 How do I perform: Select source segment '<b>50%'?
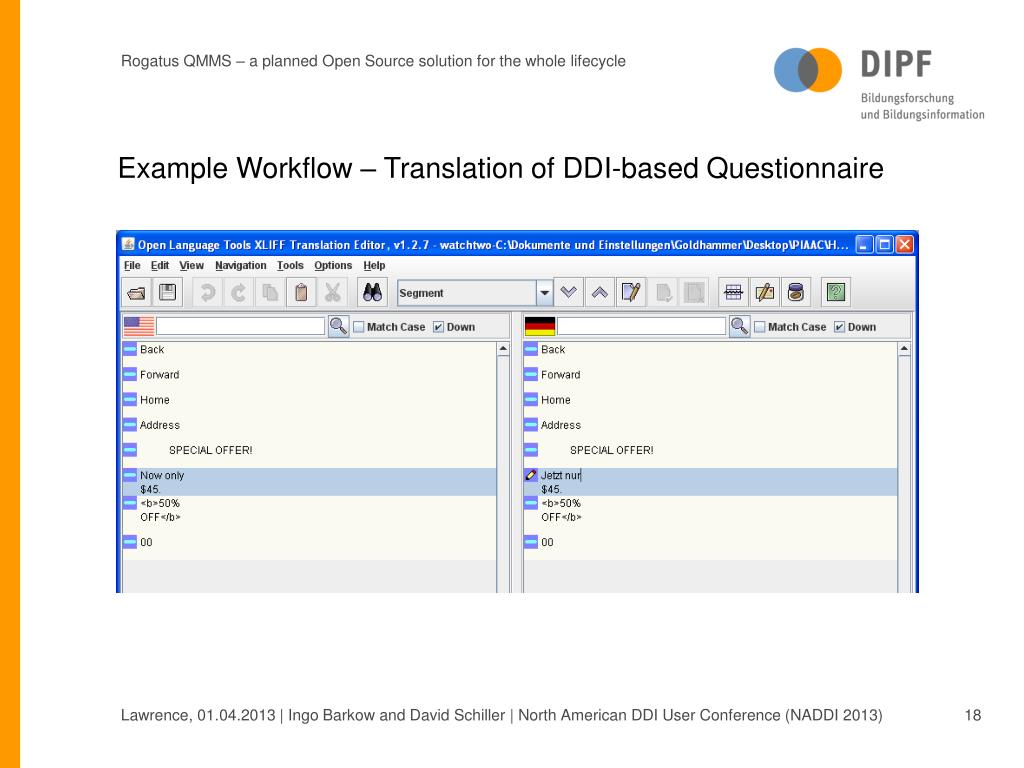(159, 504)
